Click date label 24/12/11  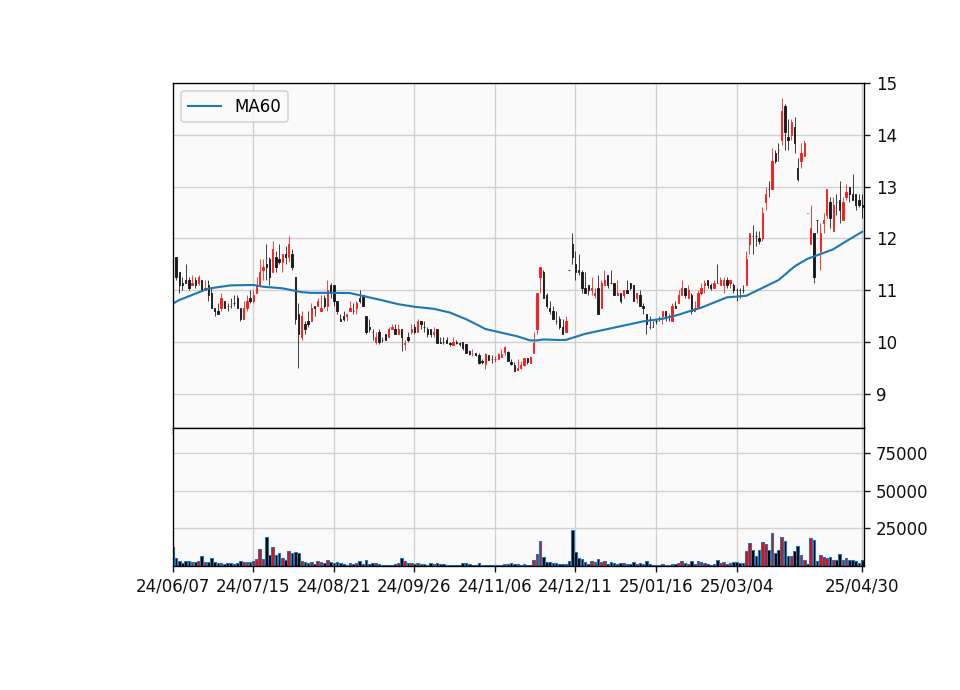pyautogui.click(x=575, y=586)
